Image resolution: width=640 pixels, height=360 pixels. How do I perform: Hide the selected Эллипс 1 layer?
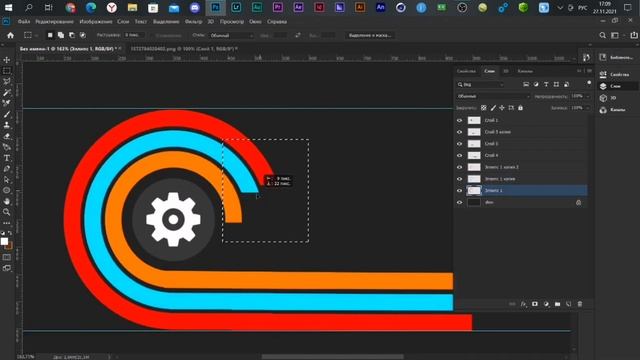point(460,191)
